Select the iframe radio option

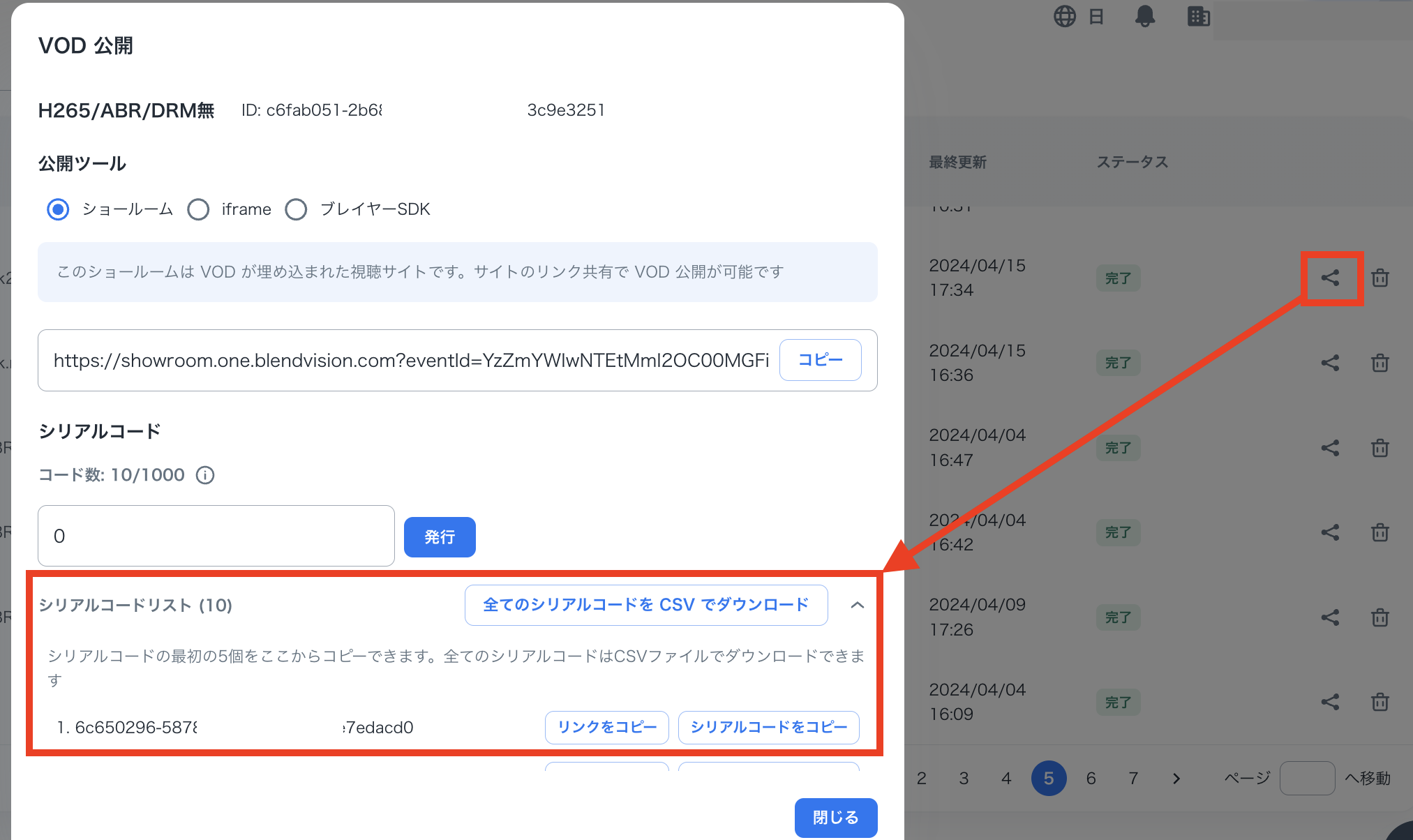[198, 209]
